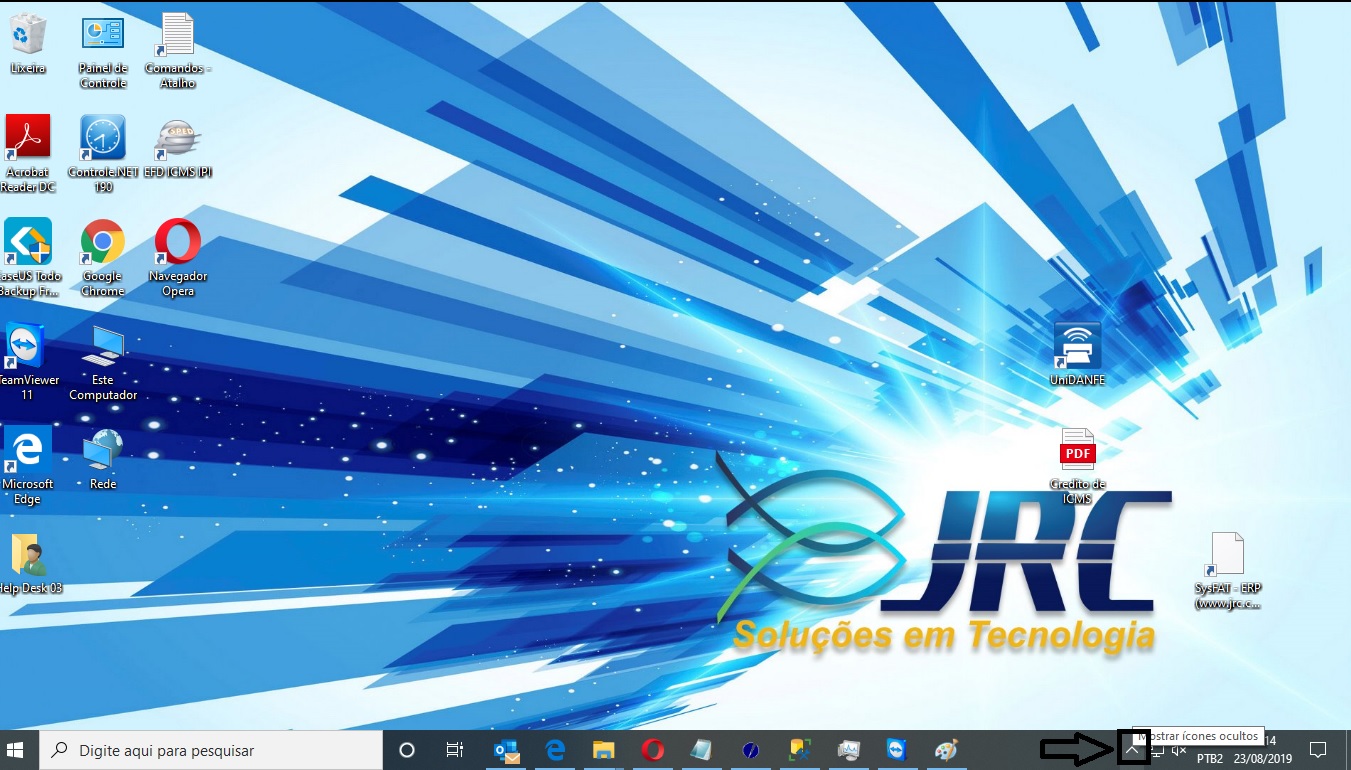
Task: Select the Google Chrome desktop shortcut
Action: (x=103, y=258)
